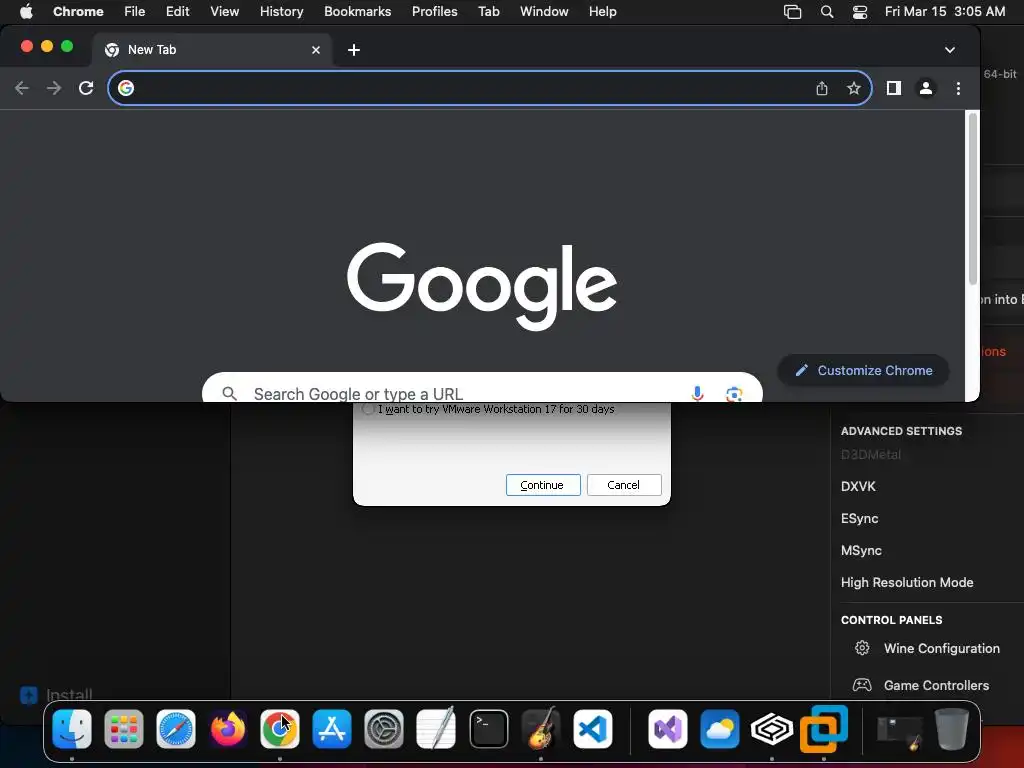Screen dimensions: 1024x768
Task: Open TextEdit from the Dock
Action: [436, 729]
